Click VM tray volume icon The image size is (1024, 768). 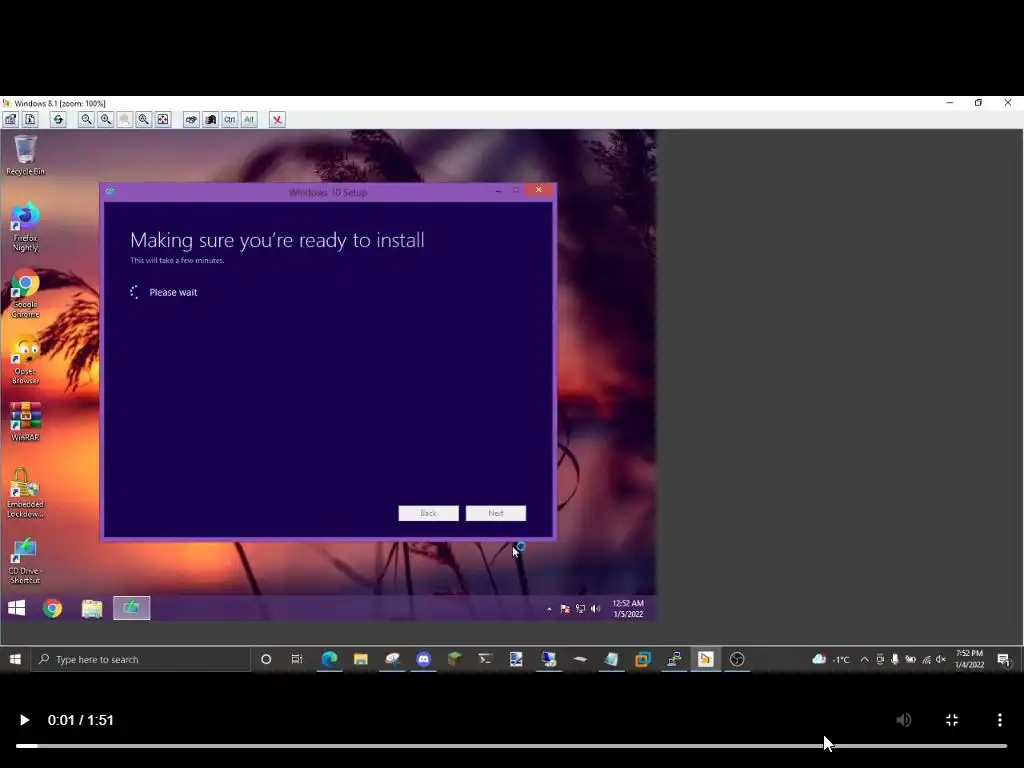pos(595,609)
